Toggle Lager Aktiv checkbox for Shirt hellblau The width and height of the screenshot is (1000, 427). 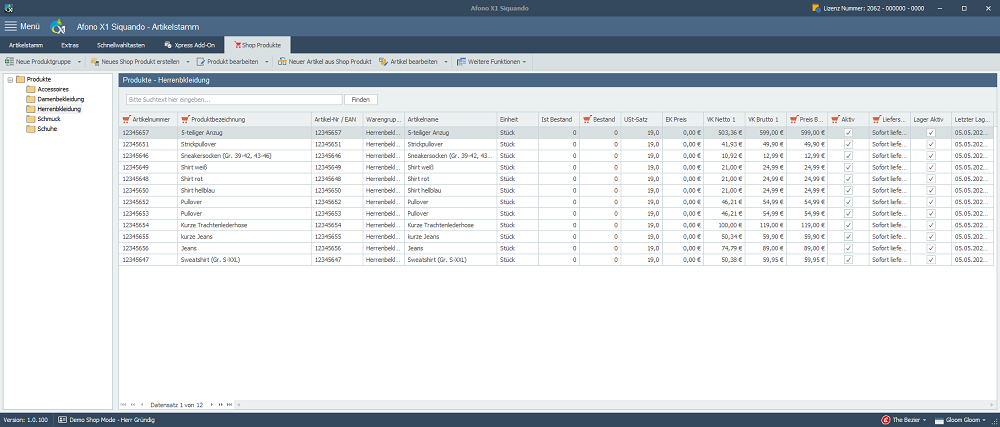click(x=930, y=190)
